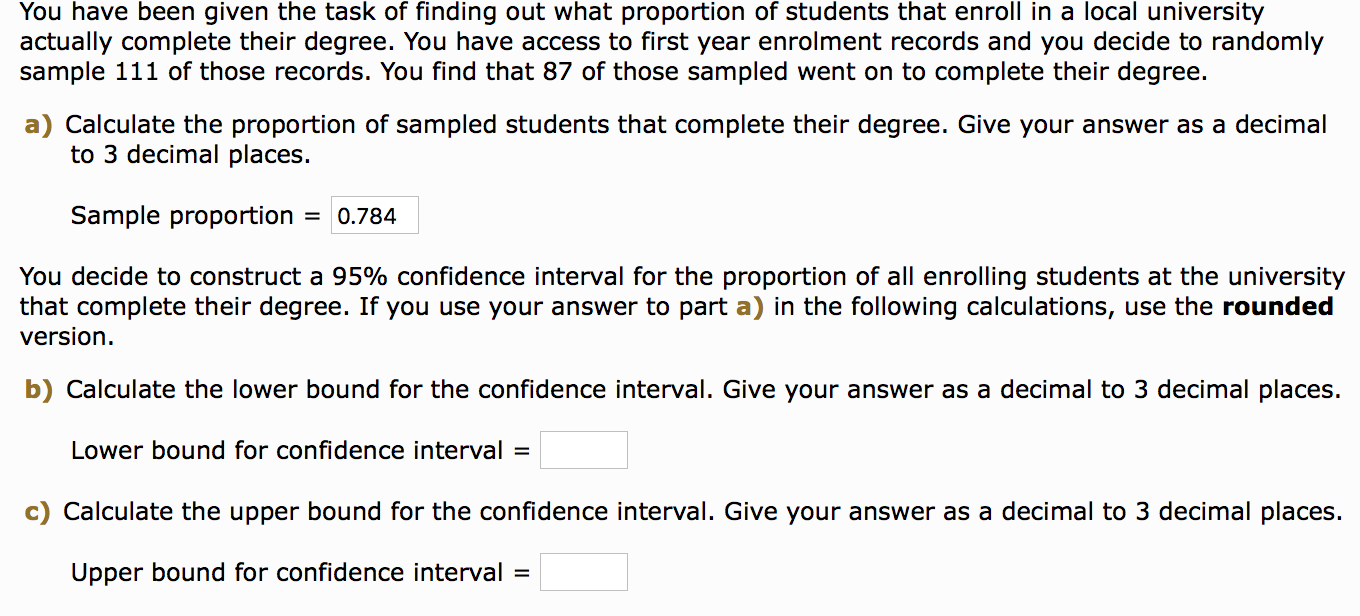This screenshot has width=1360, height=616.
Task: Click the Sample proportion input field
Action: (374, 214)
